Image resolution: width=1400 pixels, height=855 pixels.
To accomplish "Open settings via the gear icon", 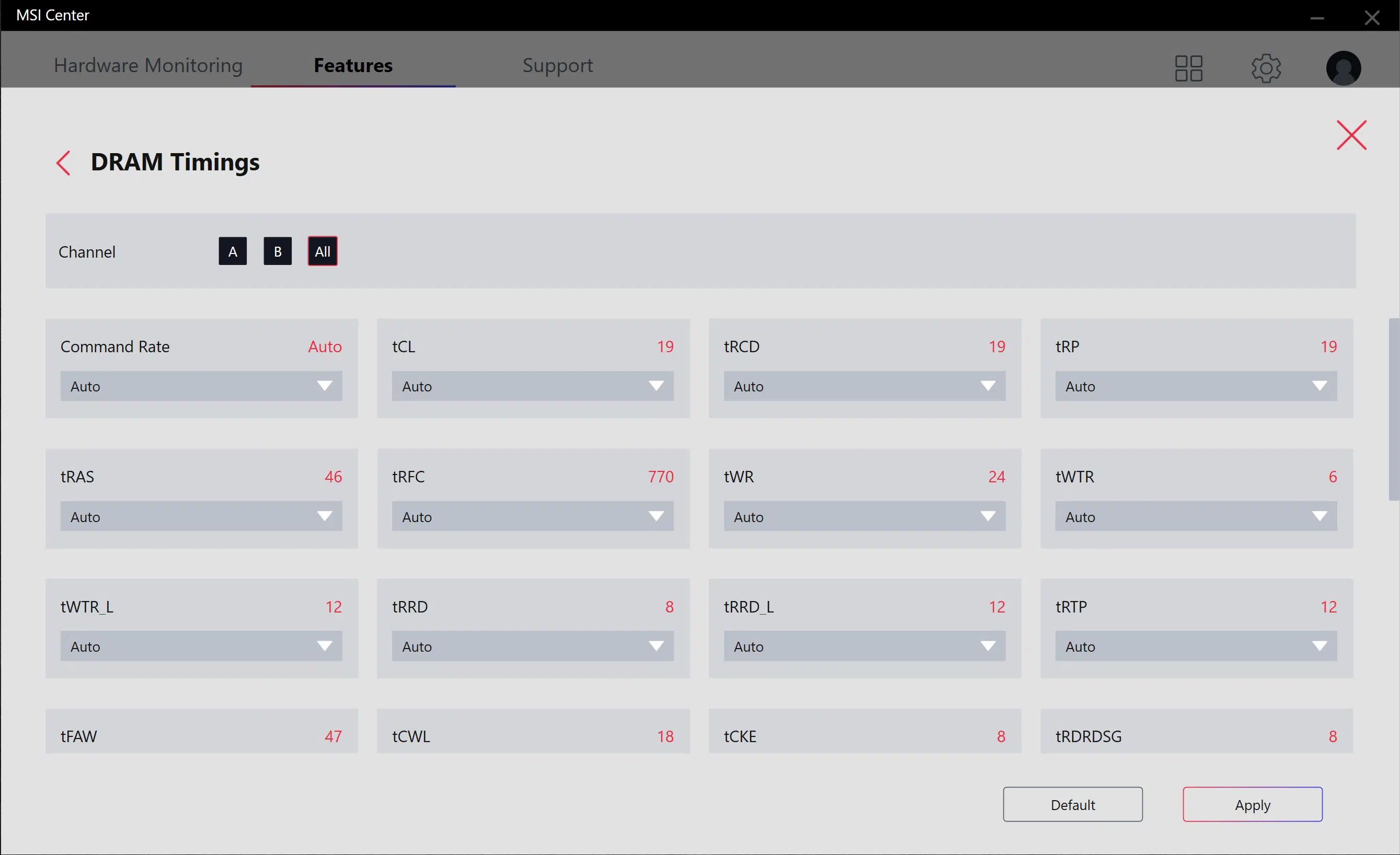I will pyautogui.click(x=1266, y=68).
